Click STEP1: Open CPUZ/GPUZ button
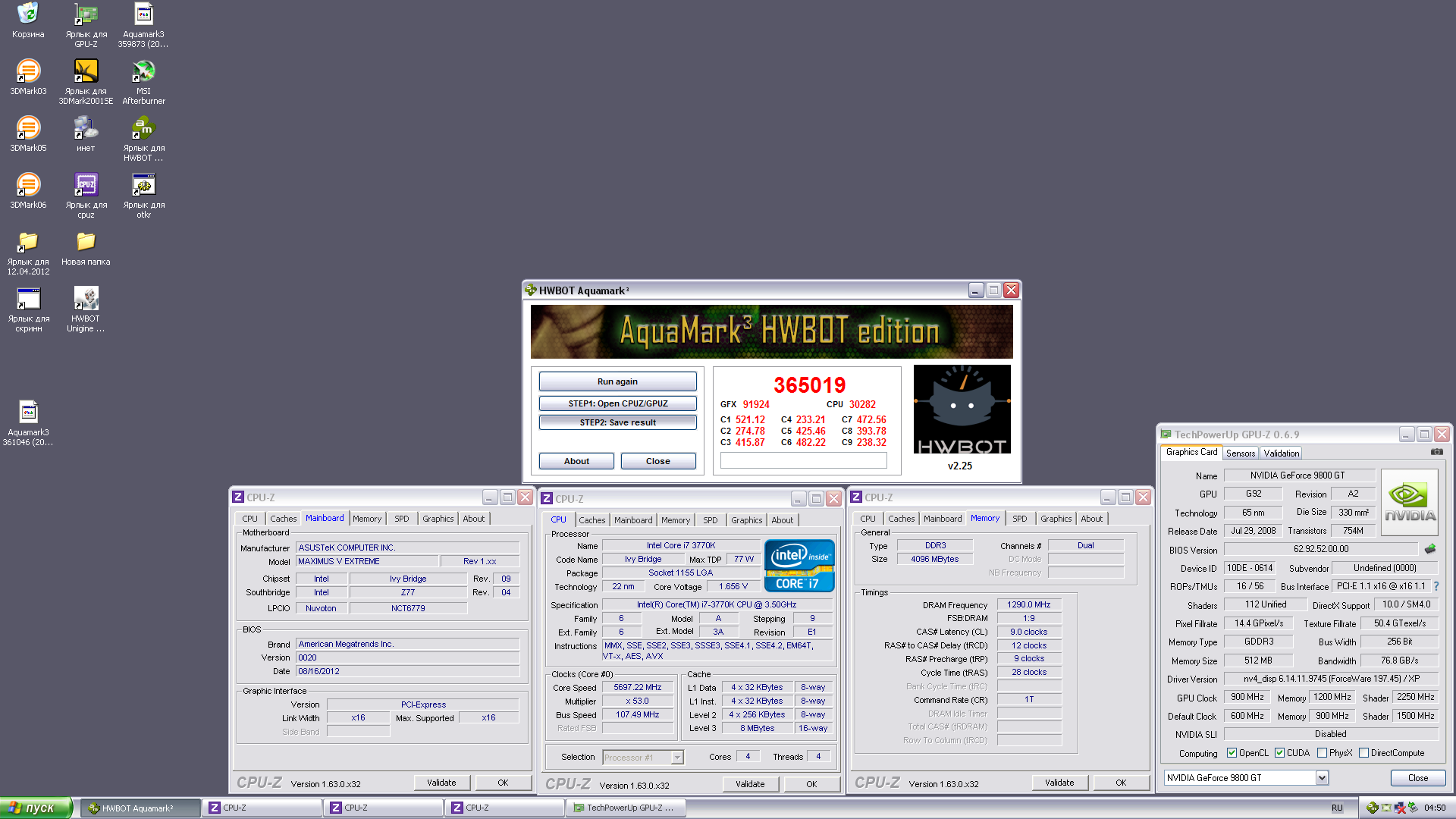Viewport: 1456px width, 819px height. pyautogui.click(x=617, y=403)
